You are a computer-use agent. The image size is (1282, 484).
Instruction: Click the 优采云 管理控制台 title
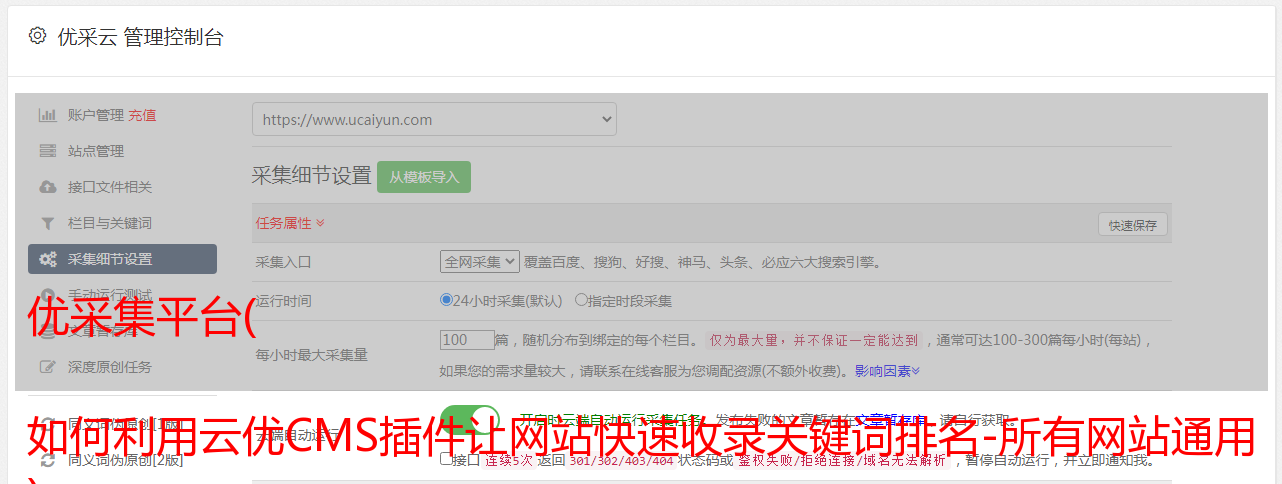click(141, 37)
